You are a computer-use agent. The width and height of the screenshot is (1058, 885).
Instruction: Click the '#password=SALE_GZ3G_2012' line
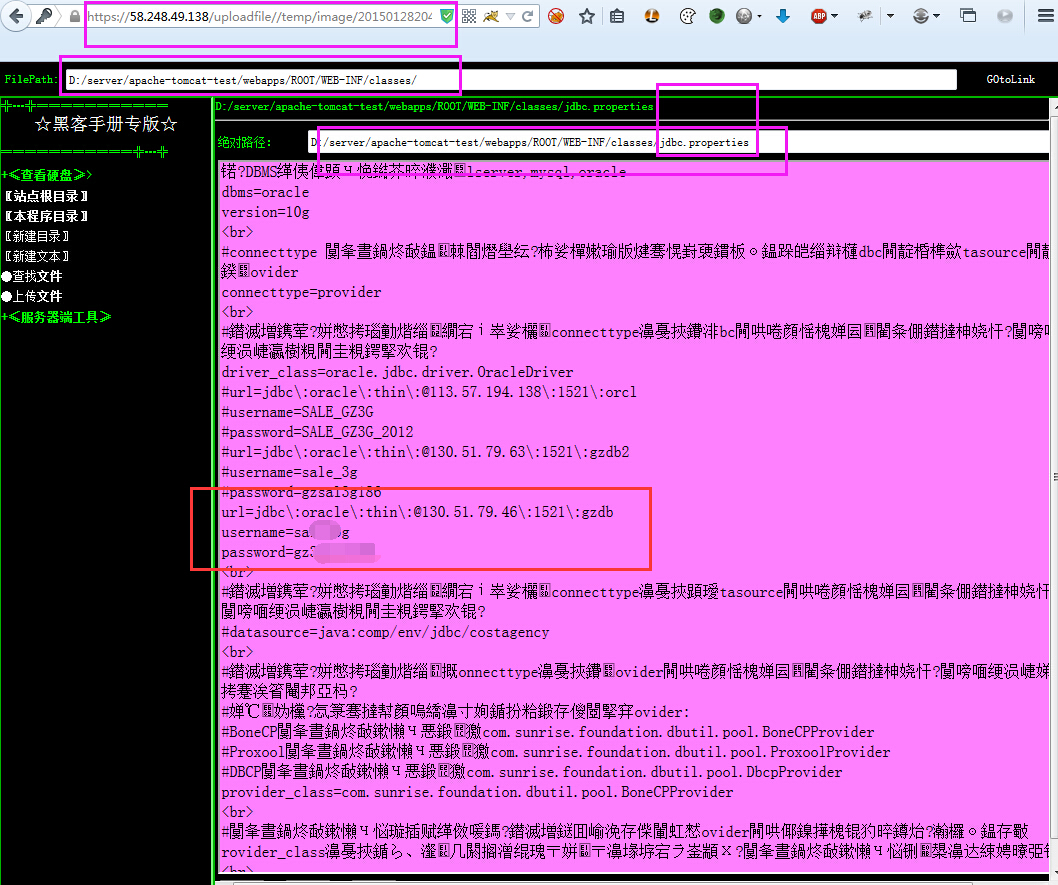(x=317, y=432)
